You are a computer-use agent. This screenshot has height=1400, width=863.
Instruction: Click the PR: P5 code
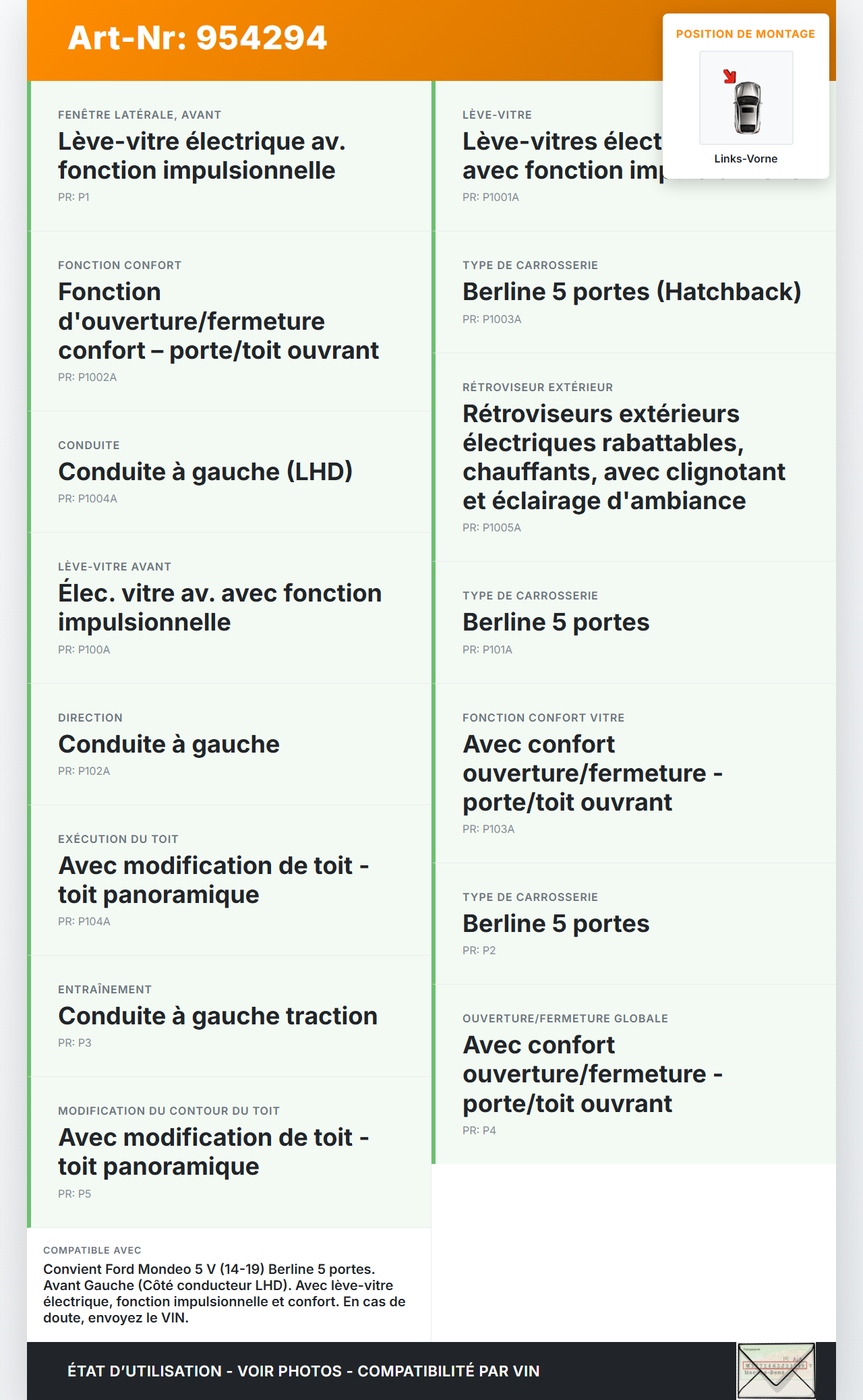(74, 1194)
